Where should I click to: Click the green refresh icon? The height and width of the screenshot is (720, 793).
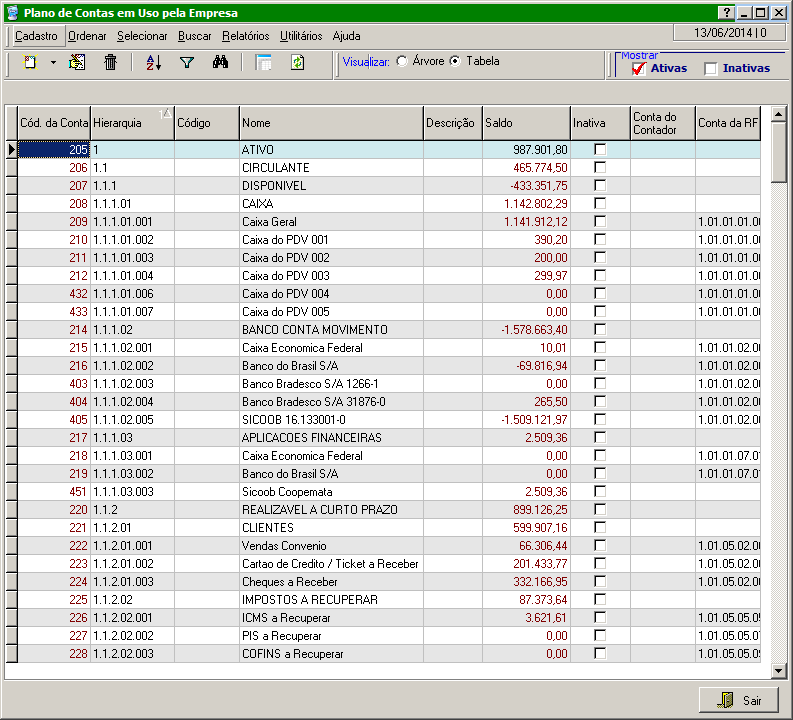297,63
